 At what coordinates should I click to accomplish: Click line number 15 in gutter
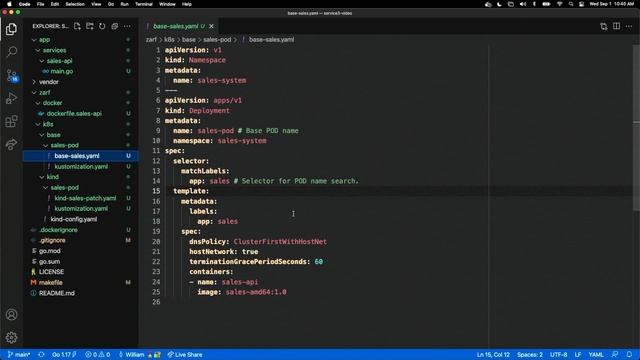click(x=156, y=191)
